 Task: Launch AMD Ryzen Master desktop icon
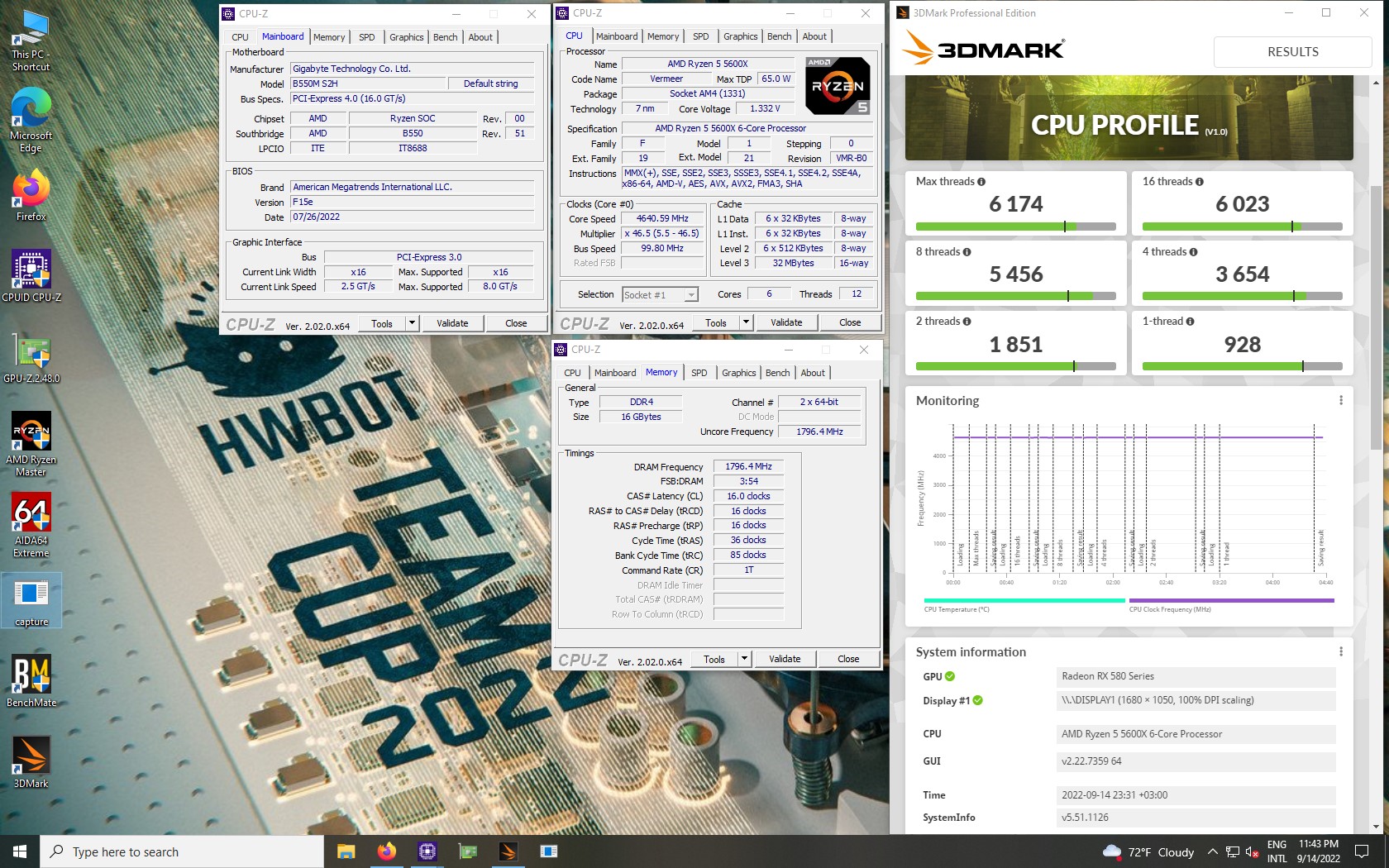[31, 444]
